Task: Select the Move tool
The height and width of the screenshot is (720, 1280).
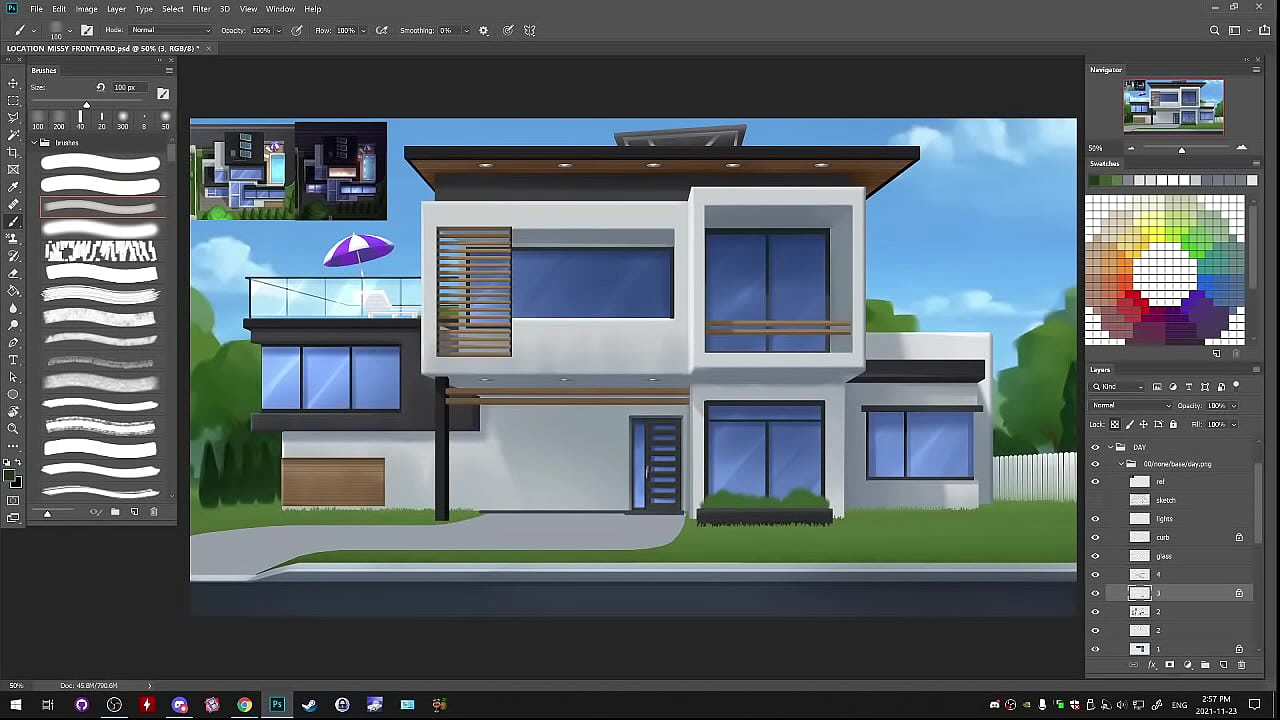Action: [x=13, y=84]
